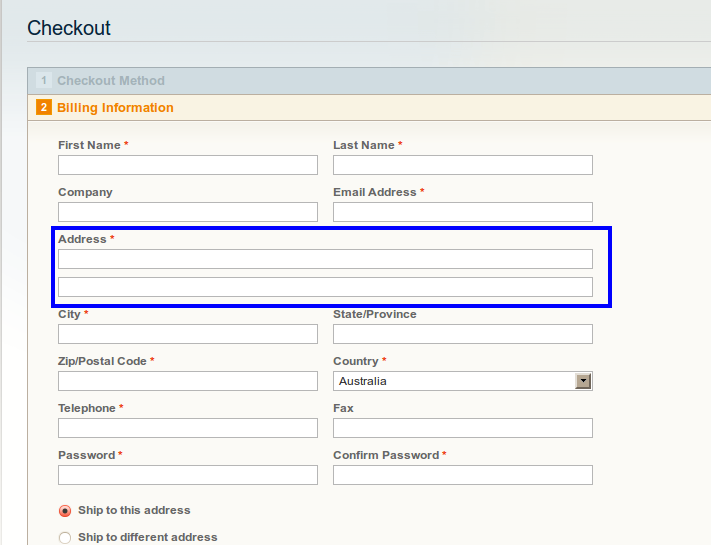The image size is (711, 545).
Task: Click the second Address line field
Action: 325,287
